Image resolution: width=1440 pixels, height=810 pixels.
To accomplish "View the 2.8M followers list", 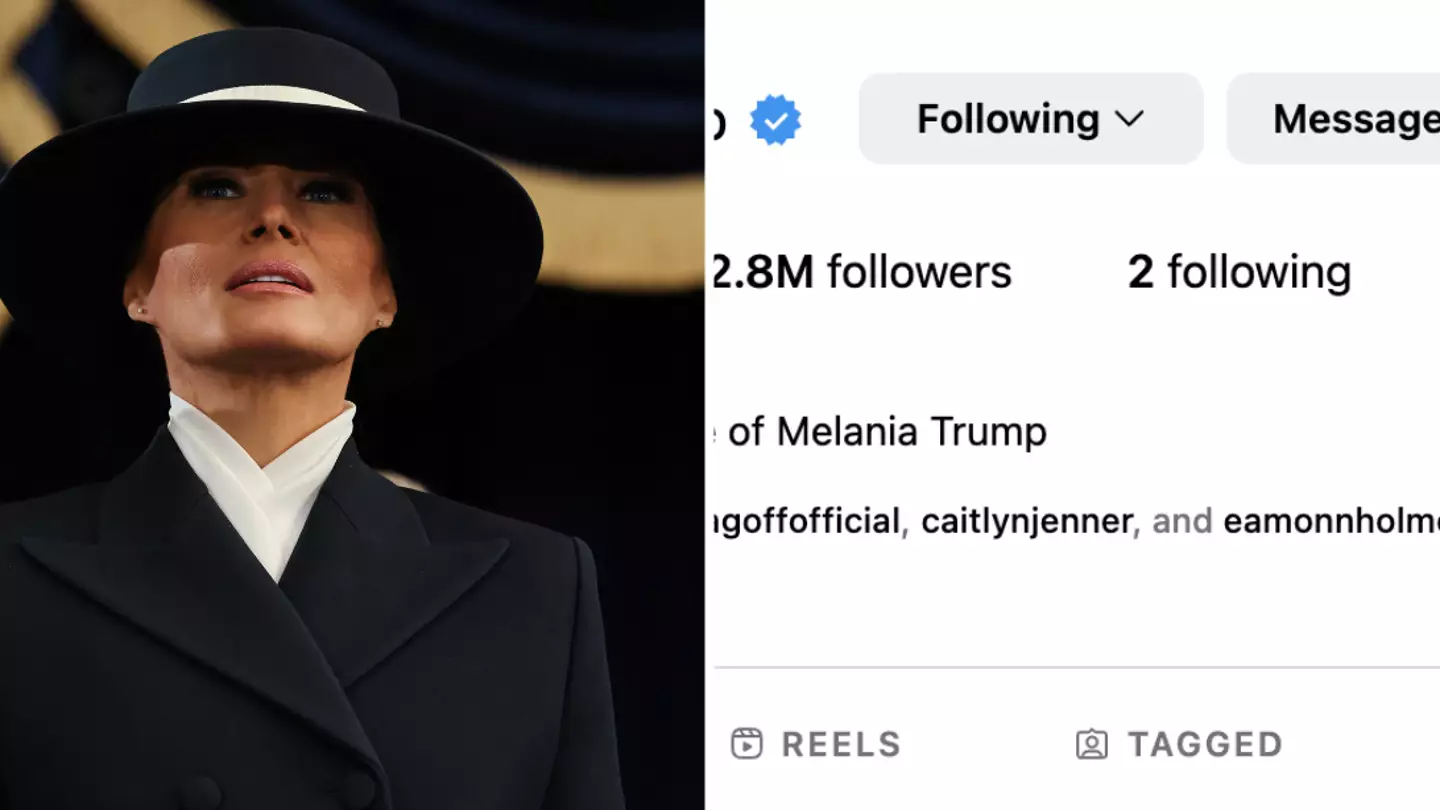I will coord(860,271).
